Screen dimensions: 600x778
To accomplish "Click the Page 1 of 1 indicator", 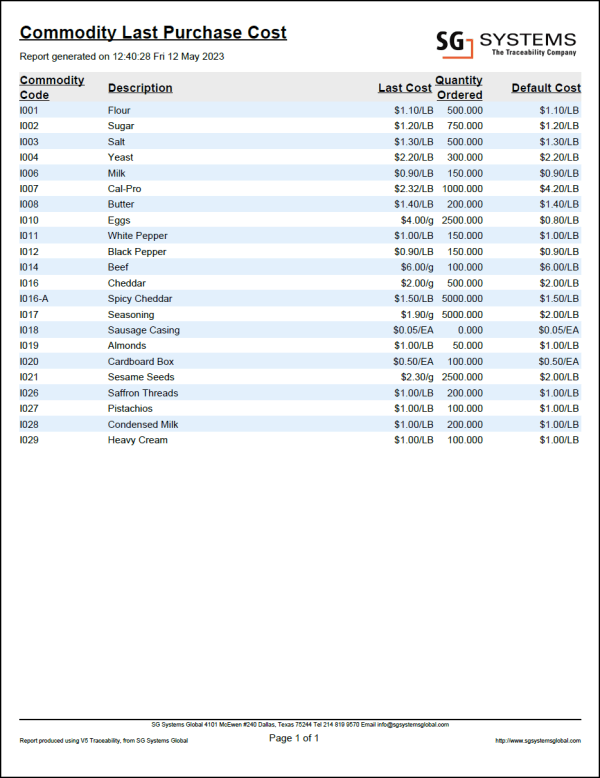I will [294, 738].
